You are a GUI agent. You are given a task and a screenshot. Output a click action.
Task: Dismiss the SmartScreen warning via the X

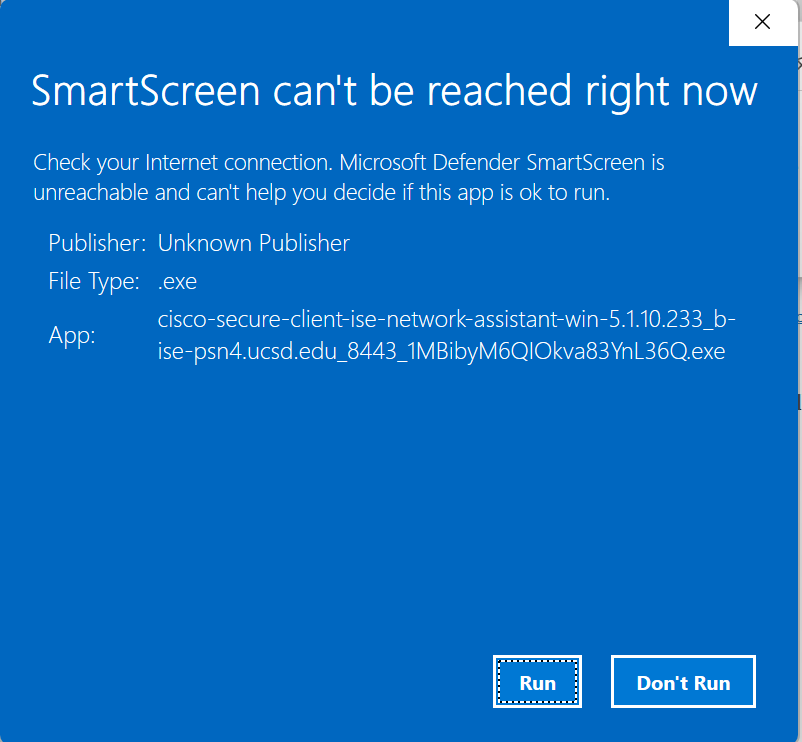(x=762, y=22)
